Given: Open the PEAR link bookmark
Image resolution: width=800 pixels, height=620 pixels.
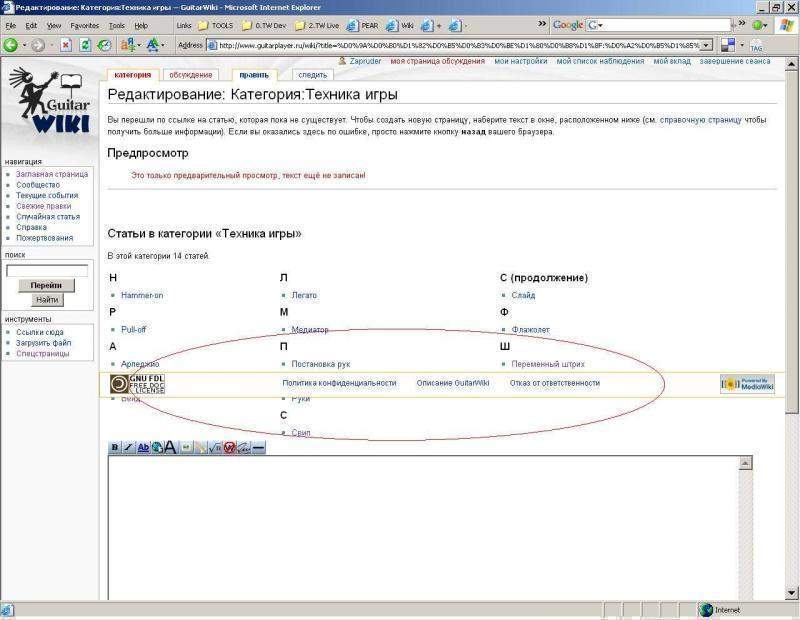Looking at the screenshot, I should pos(363,26).
